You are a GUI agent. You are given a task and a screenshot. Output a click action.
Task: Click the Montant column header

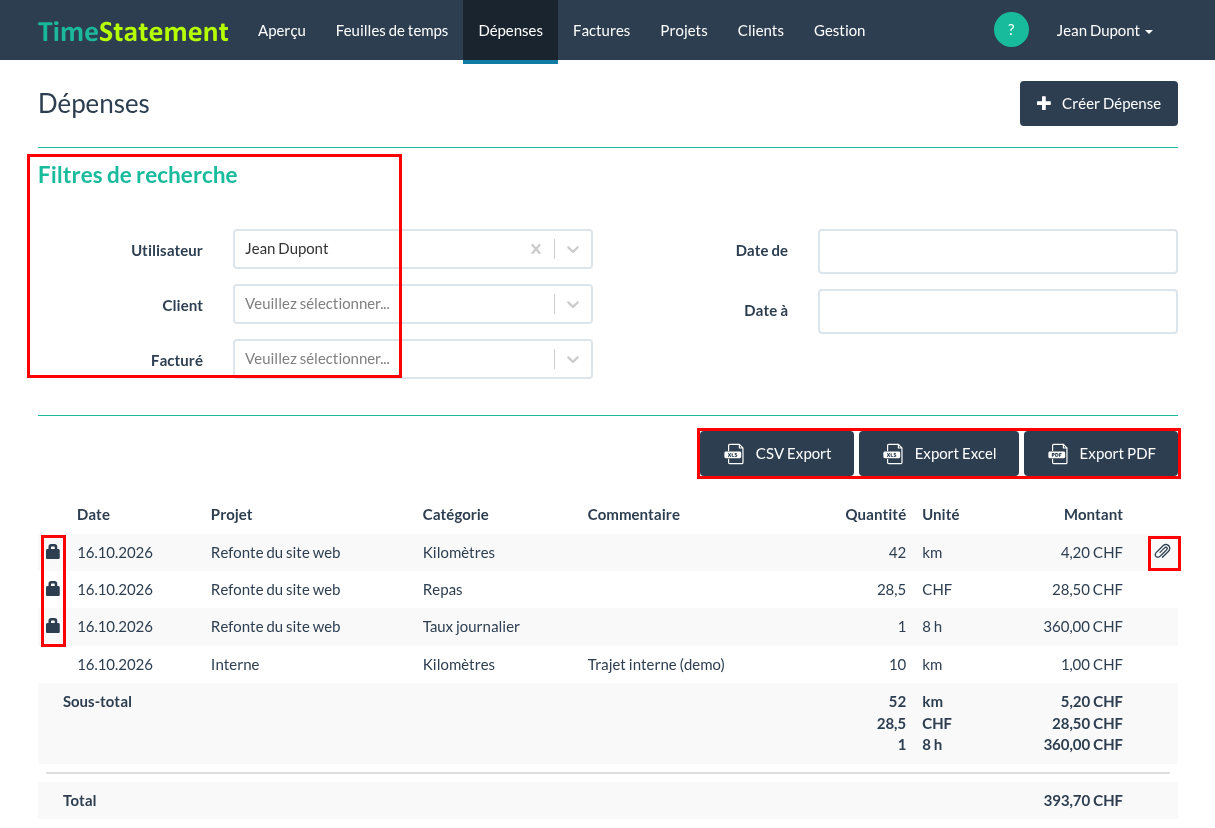[1093, 515]
